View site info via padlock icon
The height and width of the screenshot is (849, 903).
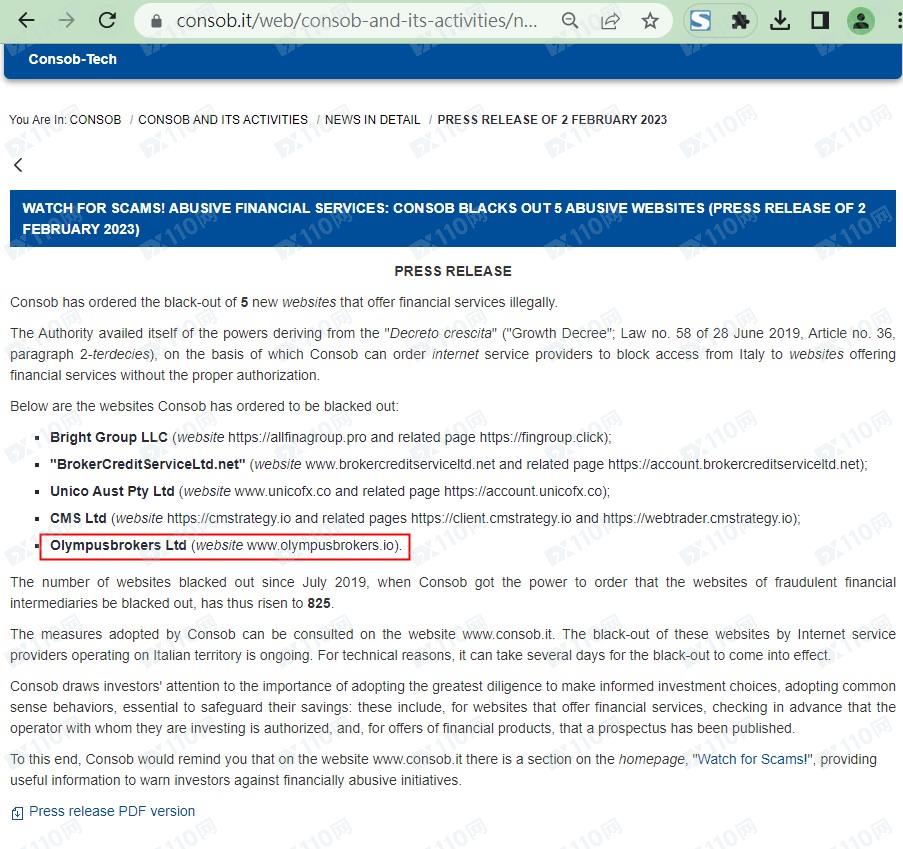click(155, 21)
